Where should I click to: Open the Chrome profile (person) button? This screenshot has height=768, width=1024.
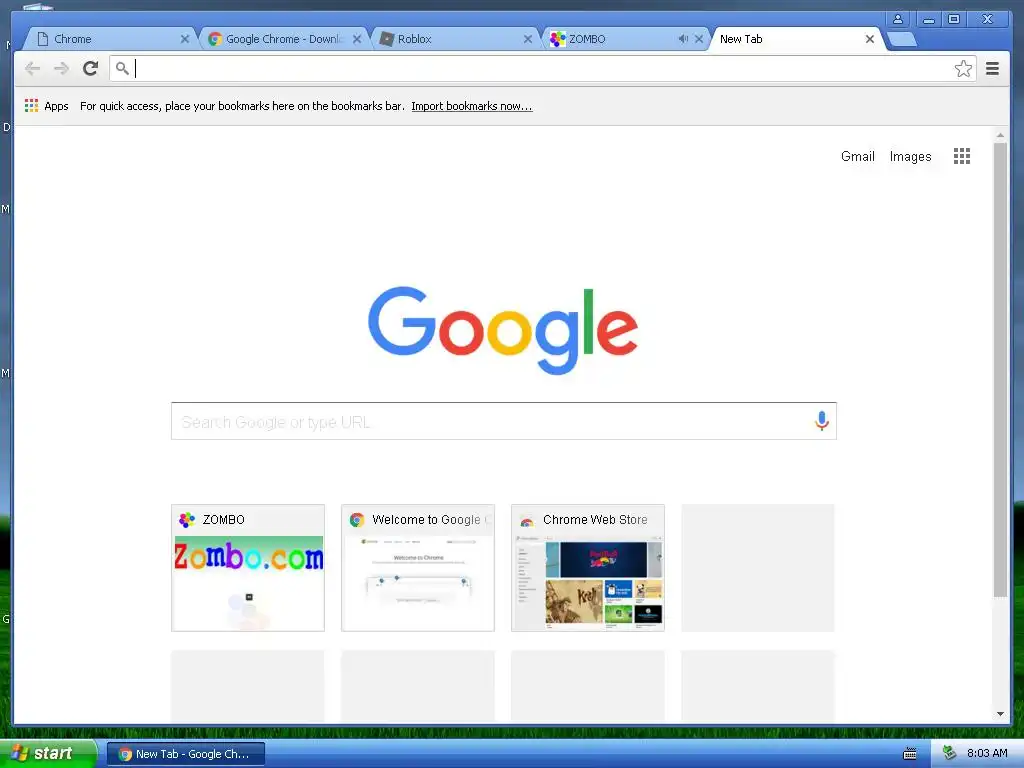898,19
